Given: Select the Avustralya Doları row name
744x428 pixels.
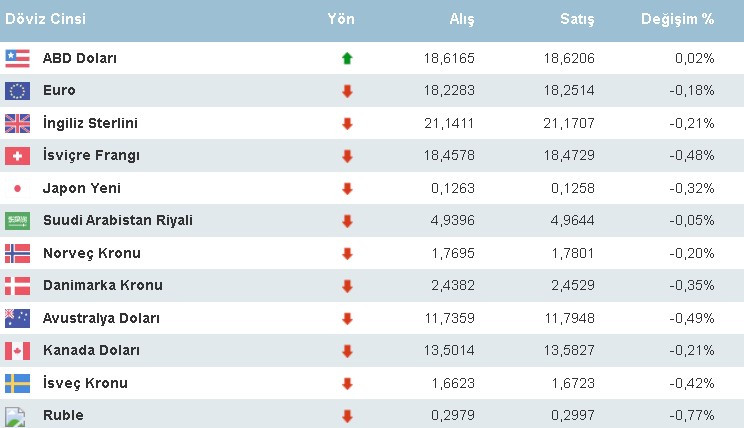Looking at the screenshot, I should (101, 318).
